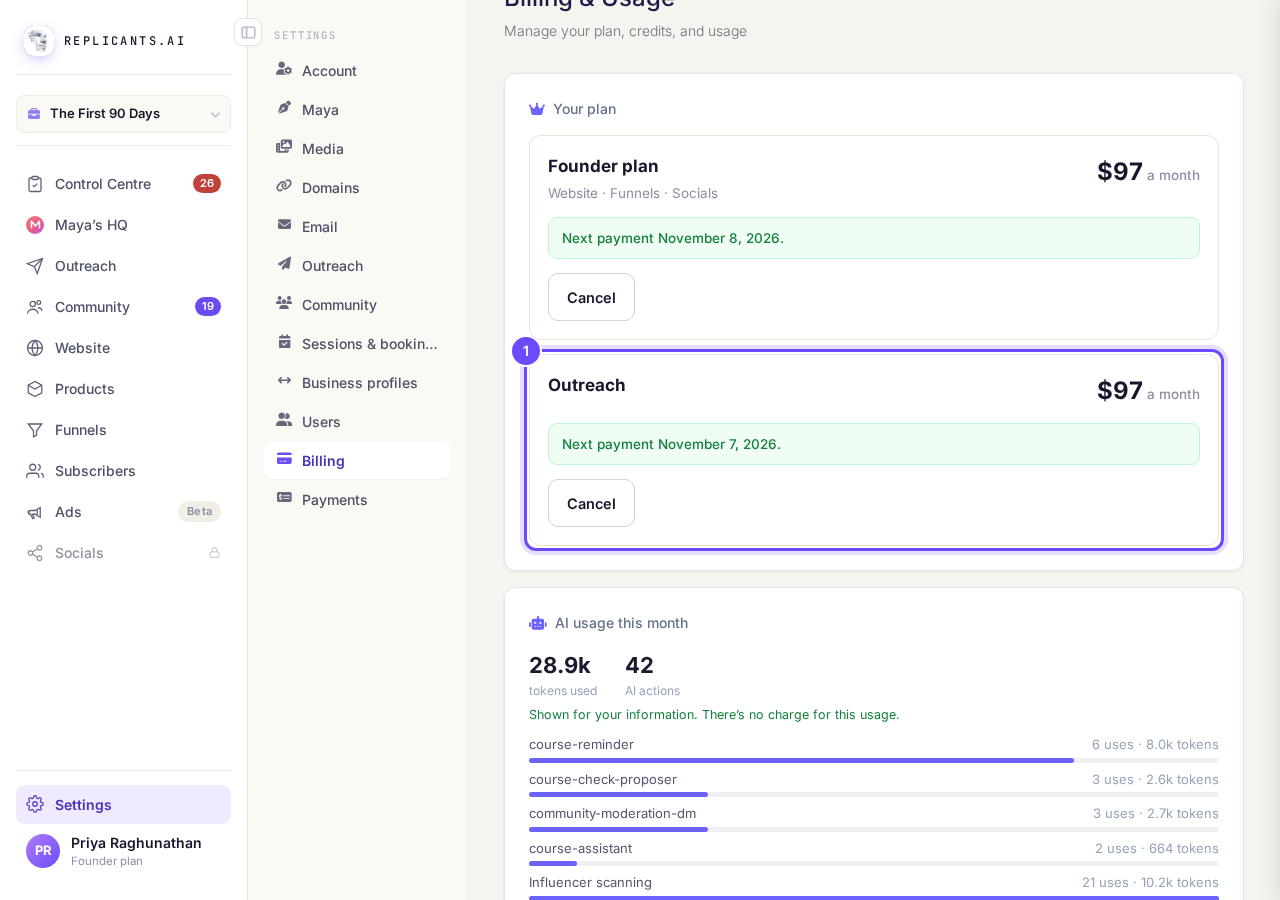The image size is (1280, 900).
Task: Open Sessions & bookings settings
Action: [x=358, y=343]
